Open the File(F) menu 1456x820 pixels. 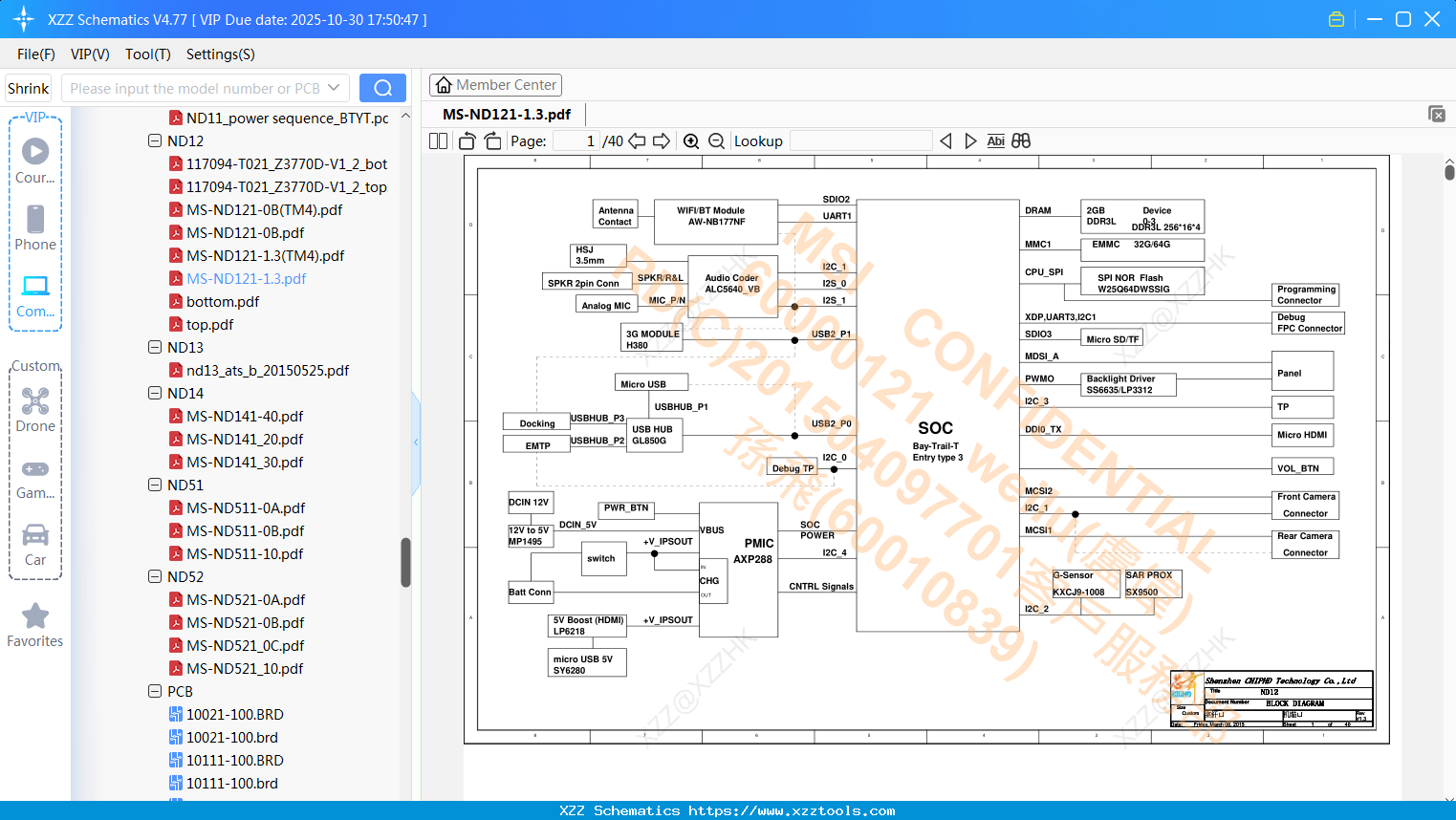click(36, 54)
